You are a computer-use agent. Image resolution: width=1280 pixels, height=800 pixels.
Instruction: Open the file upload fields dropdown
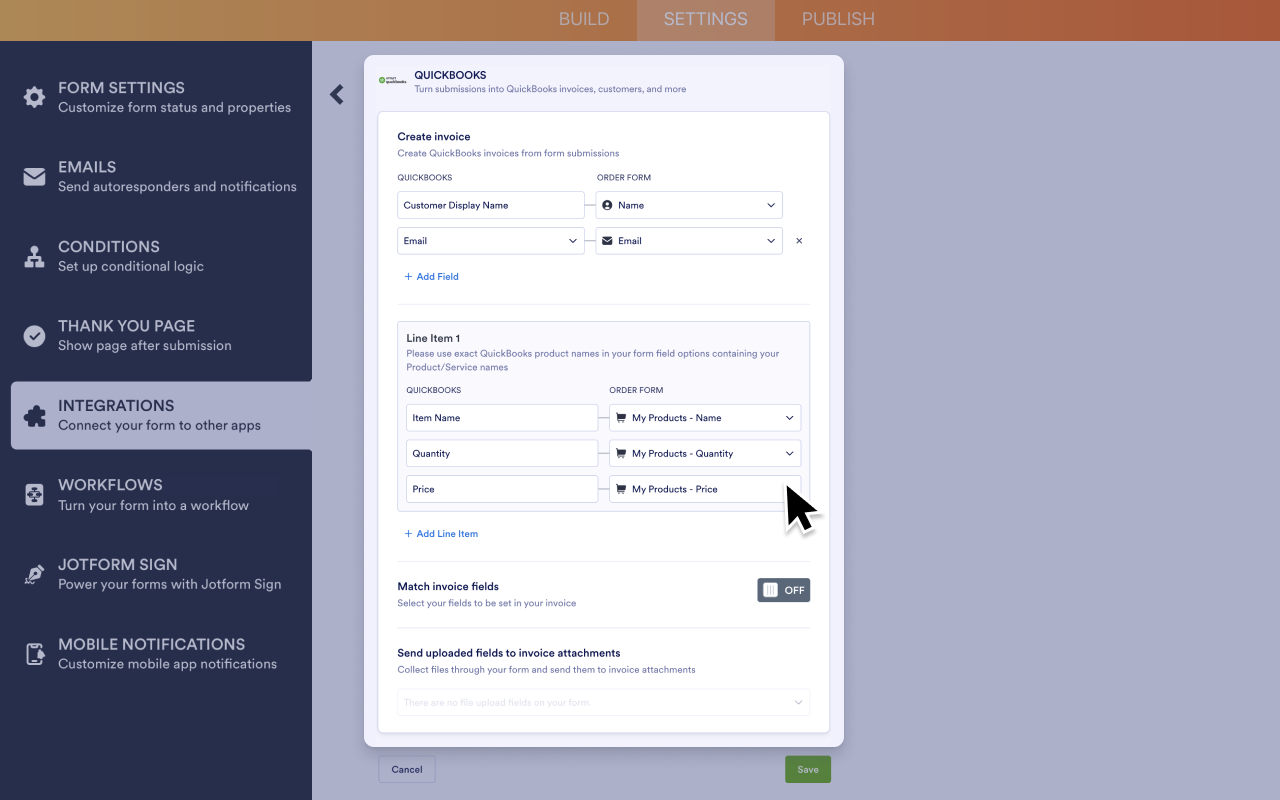(603, 702)
